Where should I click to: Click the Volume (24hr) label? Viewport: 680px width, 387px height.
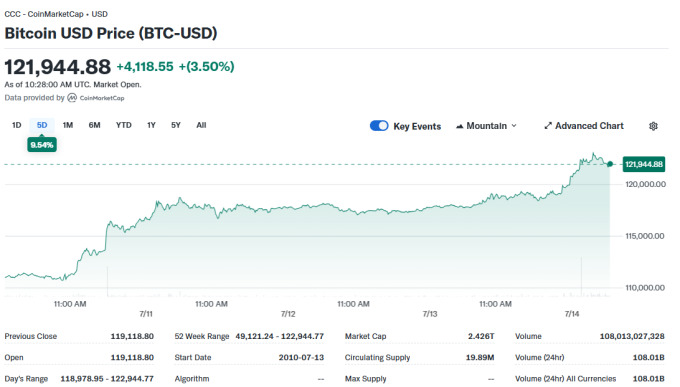pyautogui.click(x=539, y=357)
